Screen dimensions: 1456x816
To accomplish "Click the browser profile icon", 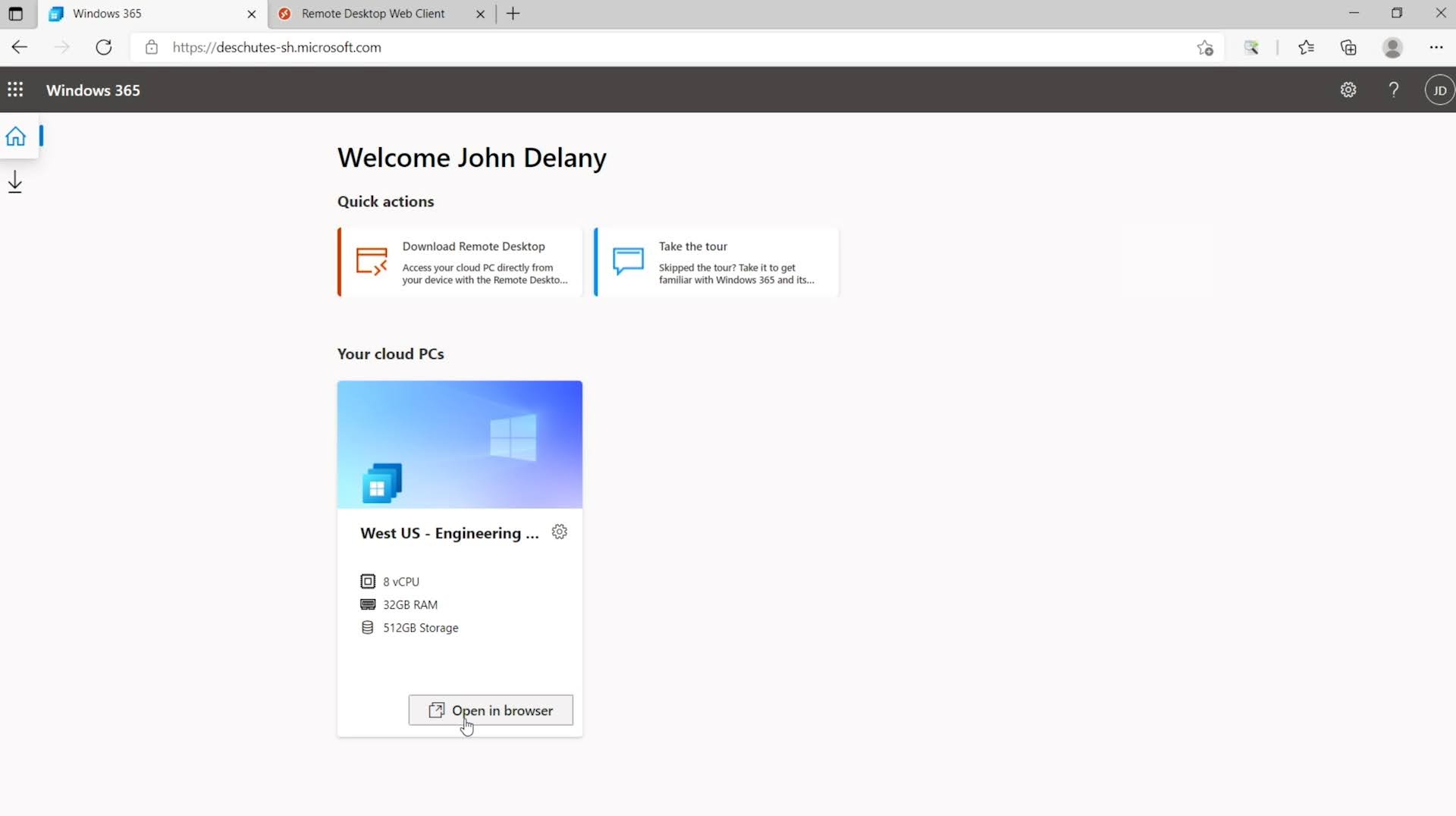I will [x=1392, y=48].
